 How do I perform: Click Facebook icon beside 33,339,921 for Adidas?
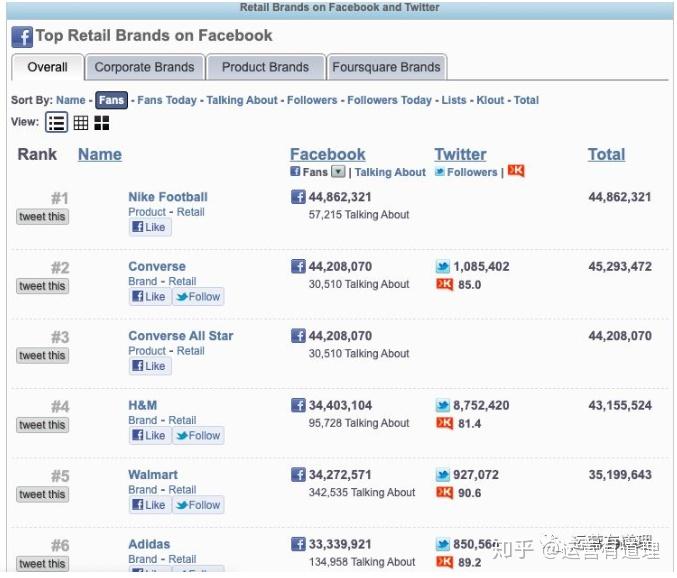point(298,544)
